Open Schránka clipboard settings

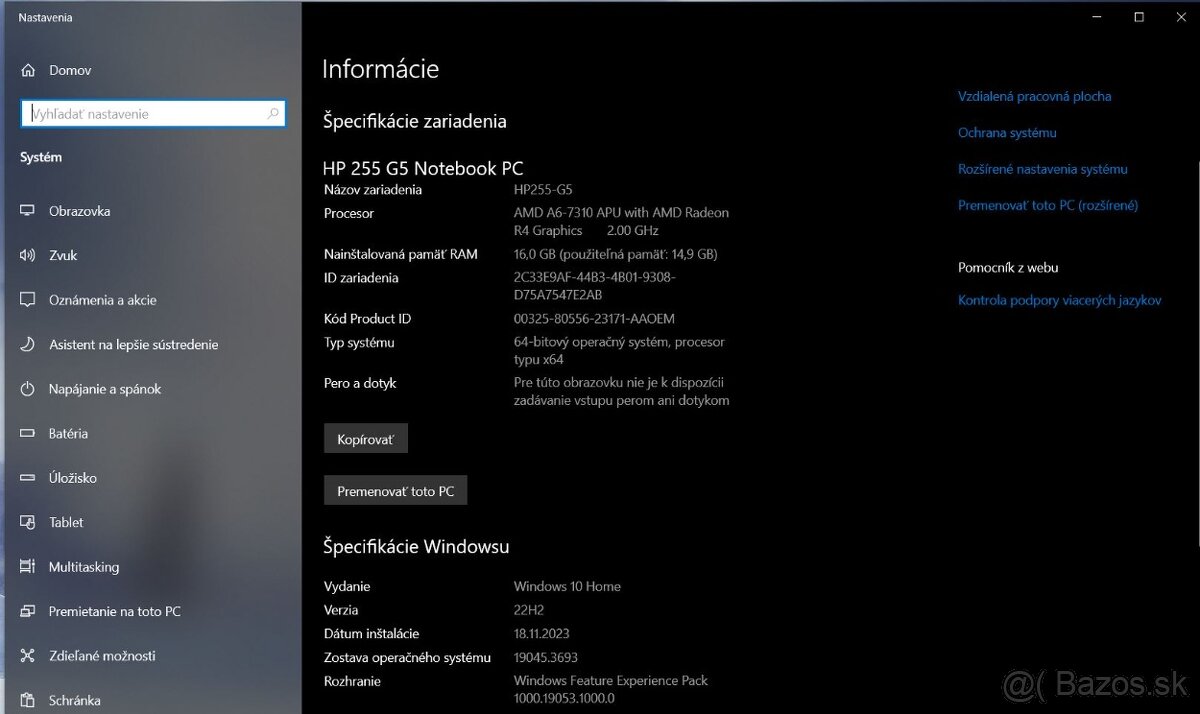coord(28,700)
